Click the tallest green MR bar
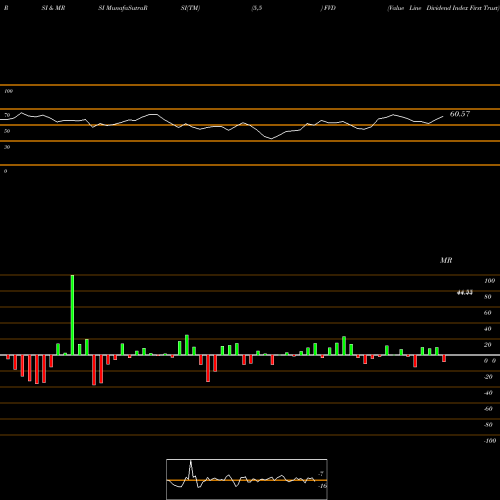Image resolution: width=500 pixels, height=500 pixels. pos(72,315)
